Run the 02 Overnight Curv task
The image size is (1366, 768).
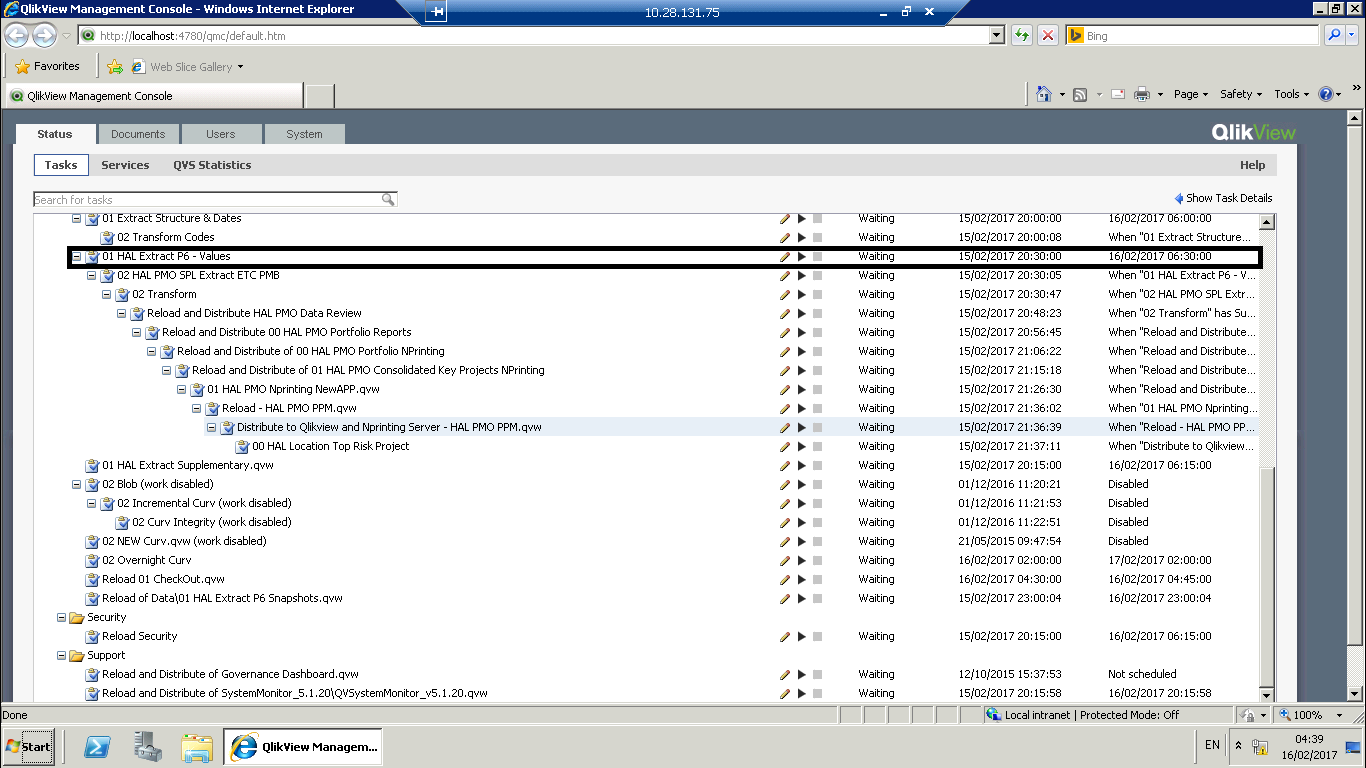[801, 560]
